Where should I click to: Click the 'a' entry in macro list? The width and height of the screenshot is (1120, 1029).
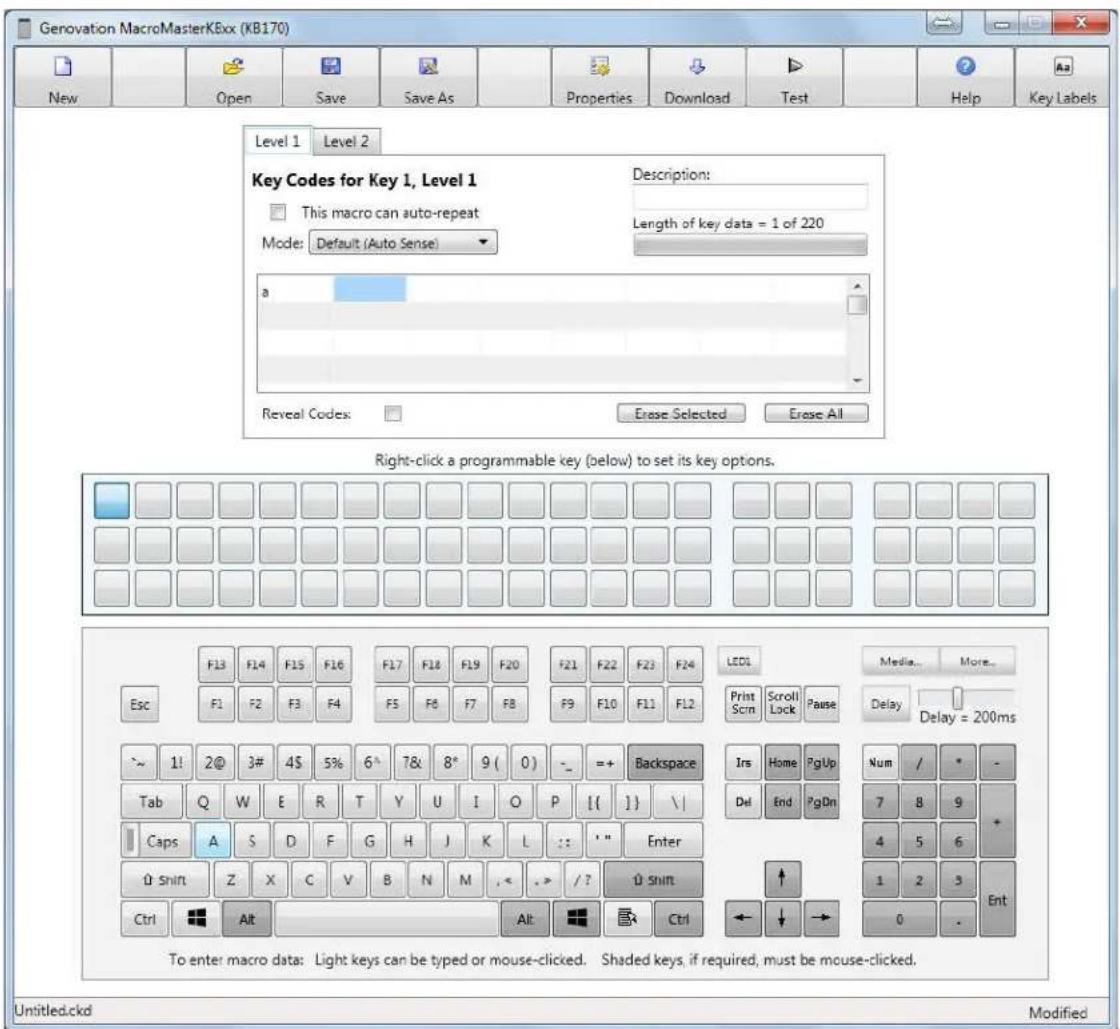265,291
